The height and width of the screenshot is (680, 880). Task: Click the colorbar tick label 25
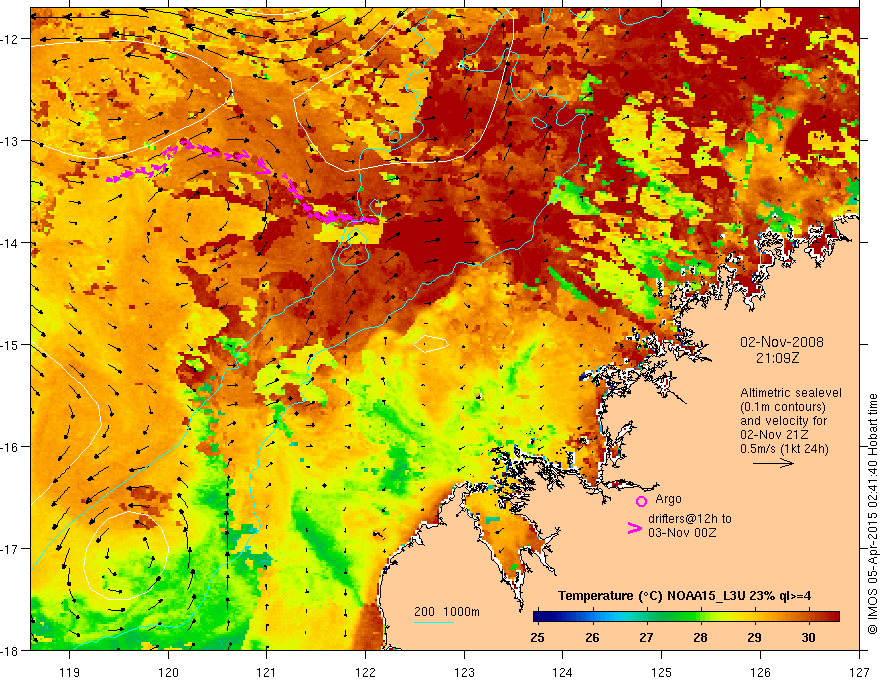pyautogui.click(x=537, y=638)
